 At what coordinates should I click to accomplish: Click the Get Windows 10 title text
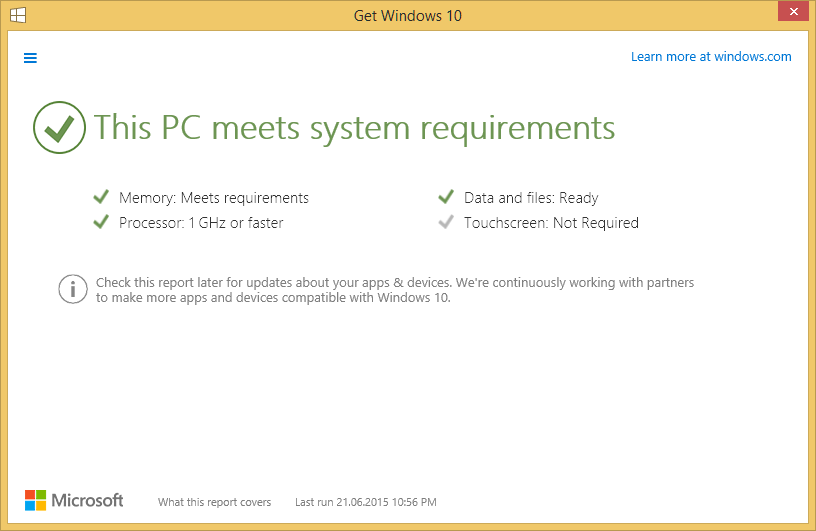pyautogui.click(x=407, y=16)
